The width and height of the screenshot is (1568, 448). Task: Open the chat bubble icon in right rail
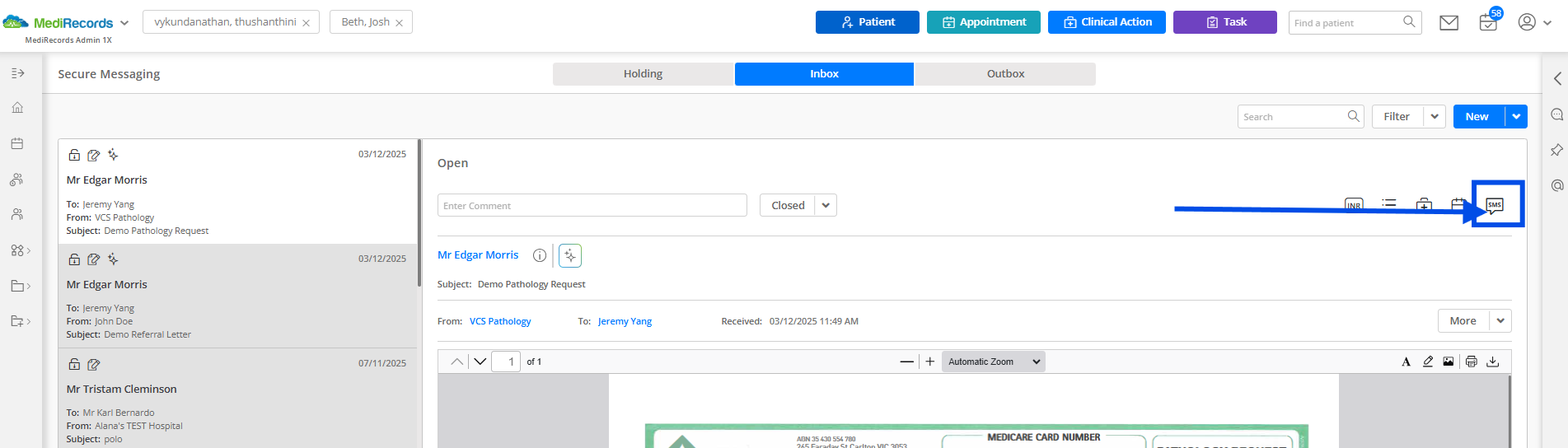[x=1557, y=114]
